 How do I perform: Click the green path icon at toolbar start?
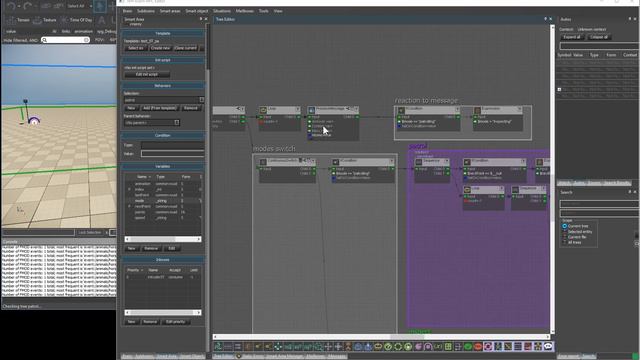click(x=218, y=347)
